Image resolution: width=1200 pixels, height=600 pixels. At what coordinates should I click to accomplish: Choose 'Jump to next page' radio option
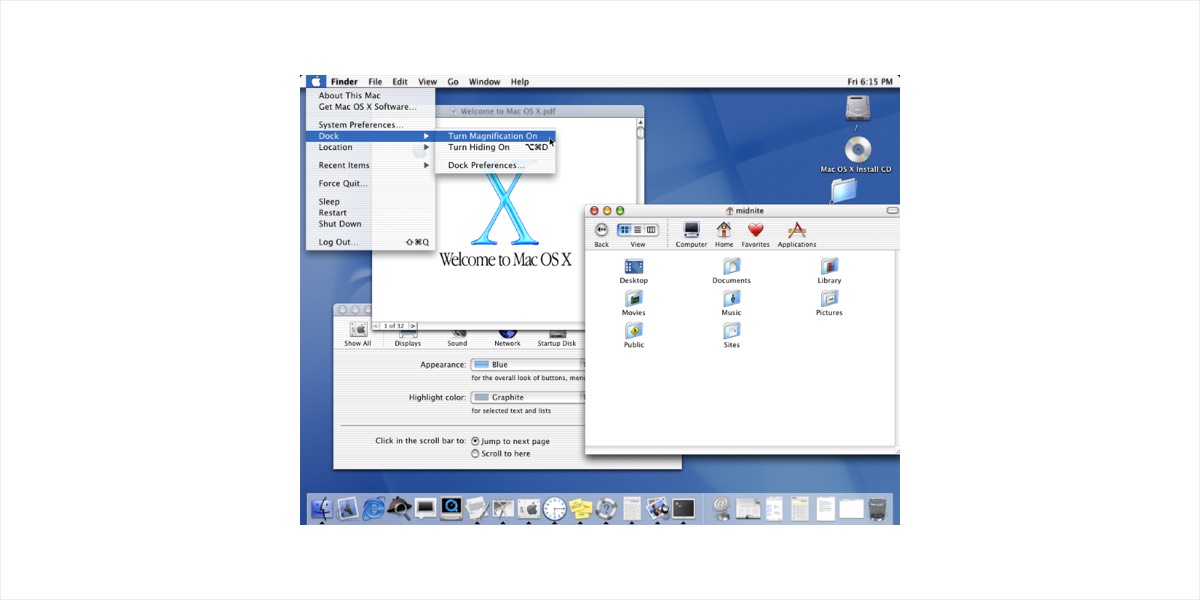(x=475, y=441)
